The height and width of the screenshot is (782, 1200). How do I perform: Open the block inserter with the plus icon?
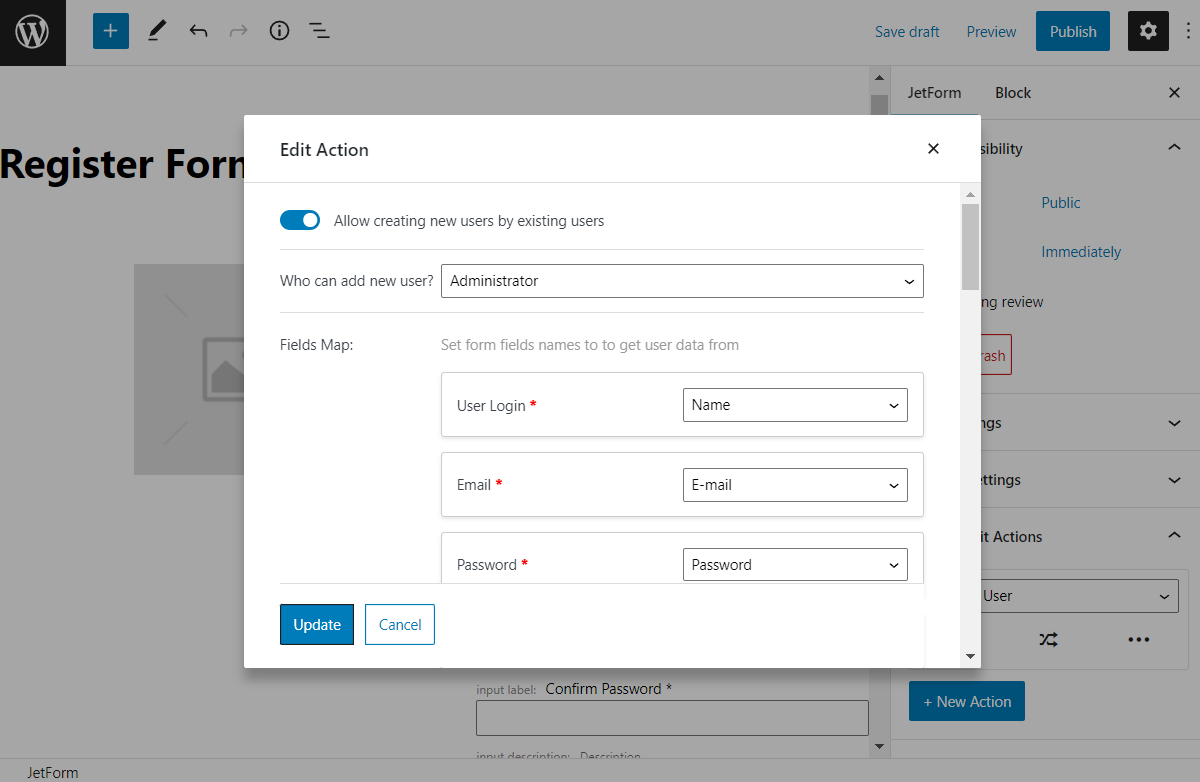110,31
